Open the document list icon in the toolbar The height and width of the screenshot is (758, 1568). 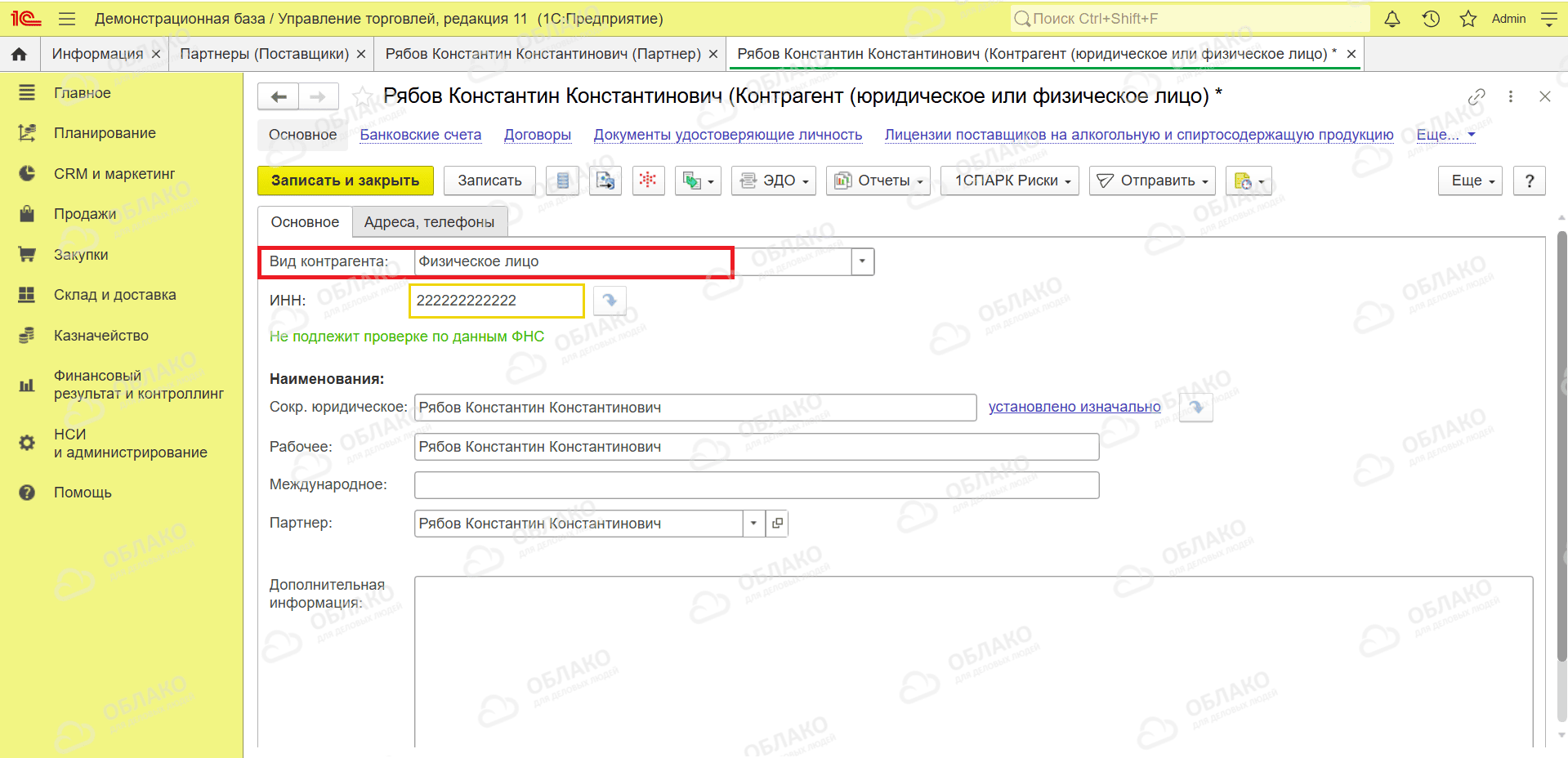click(x=562, y=181)
